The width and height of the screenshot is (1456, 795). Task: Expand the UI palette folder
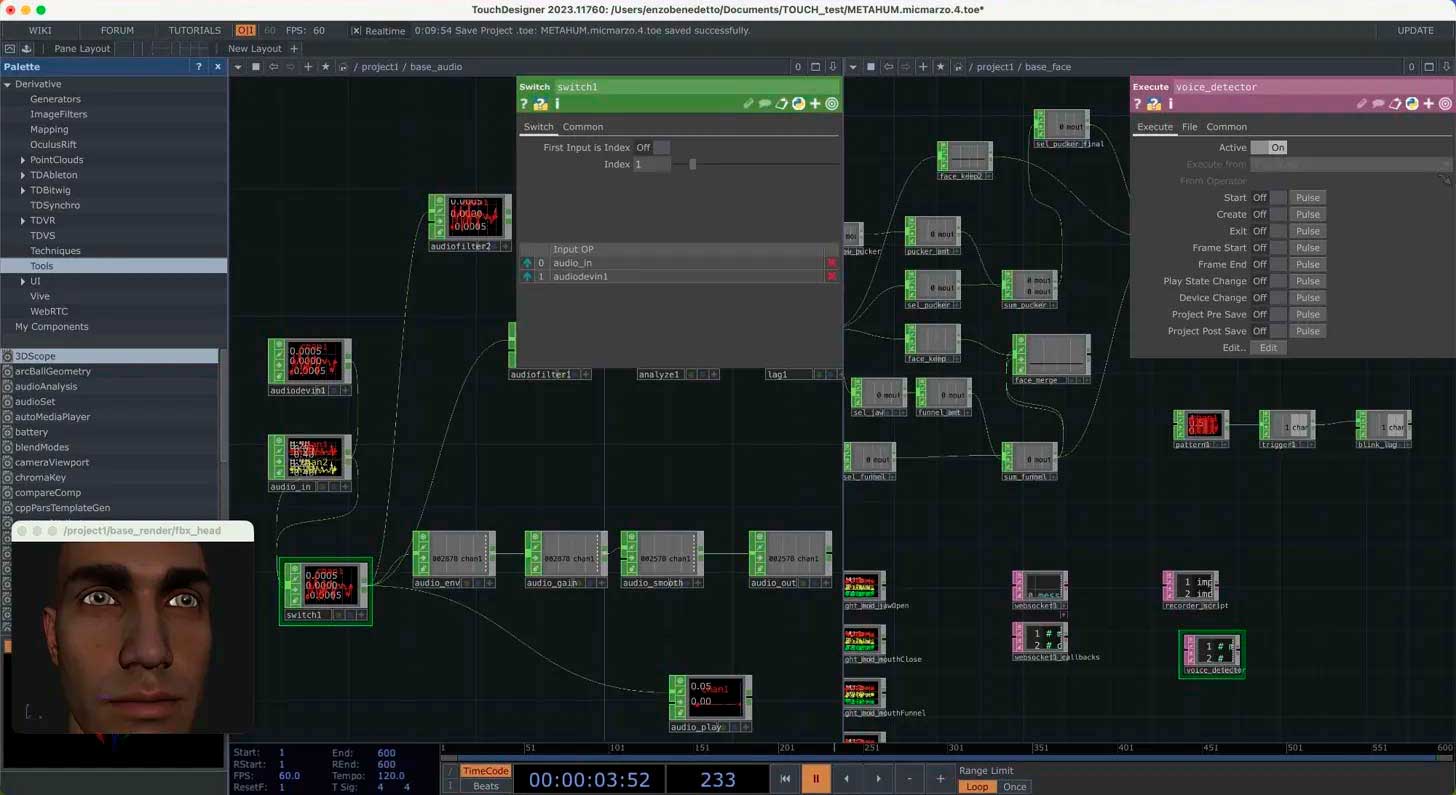point(23,281)
